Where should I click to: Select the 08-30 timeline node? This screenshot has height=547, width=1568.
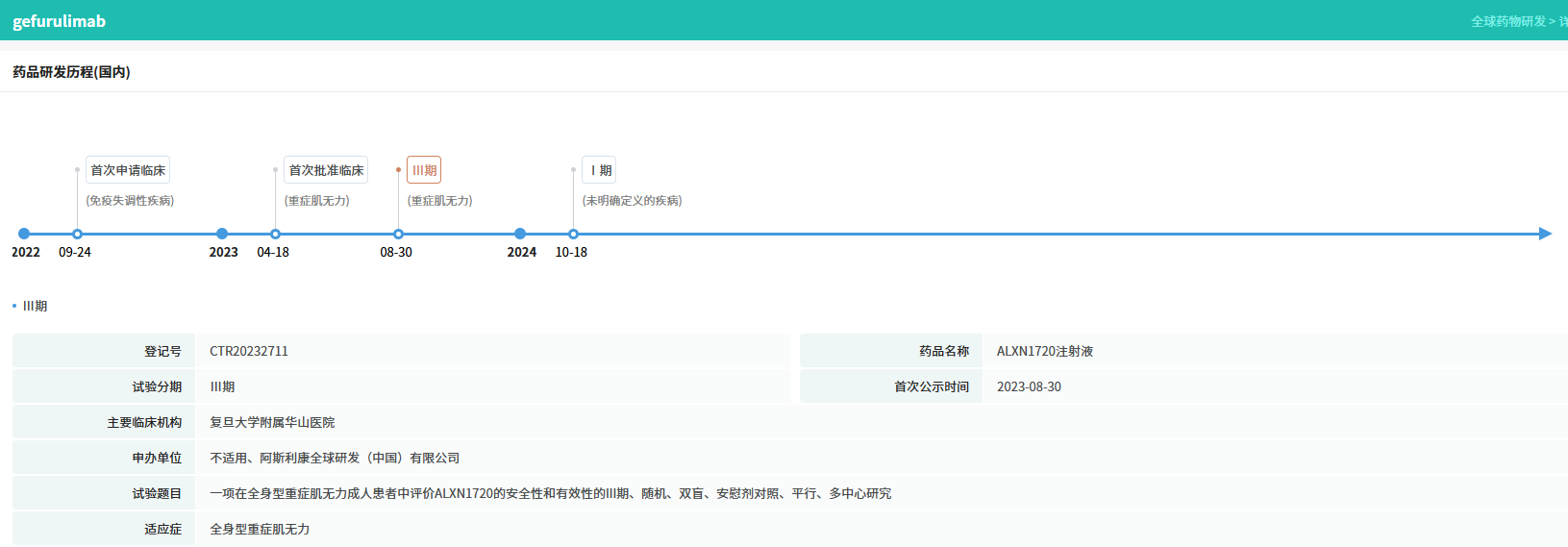(398, 234)
